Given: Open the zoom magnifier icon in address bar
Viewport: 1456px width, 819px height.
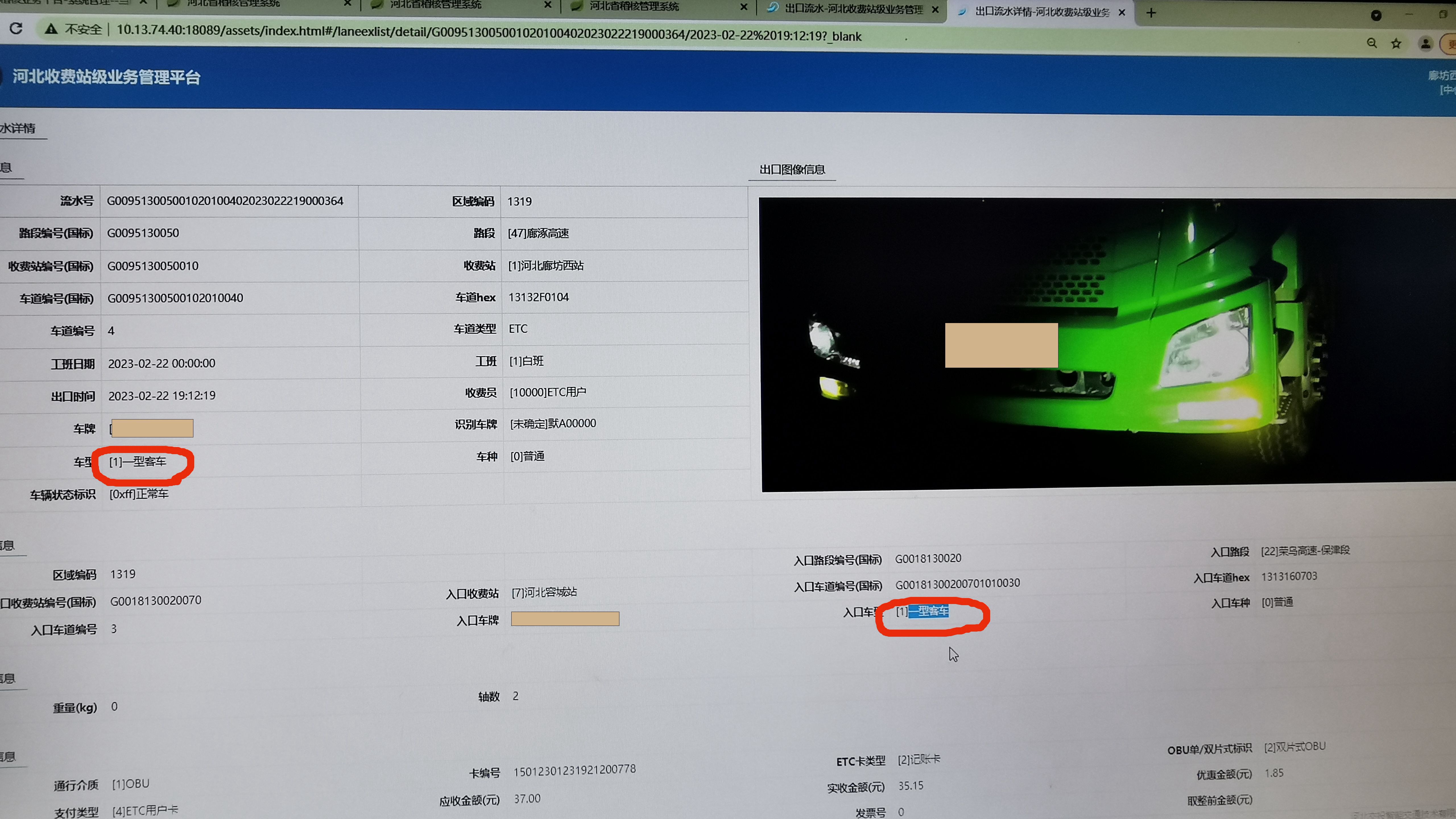Looking at the screenshot, I should click(1372, 43).
